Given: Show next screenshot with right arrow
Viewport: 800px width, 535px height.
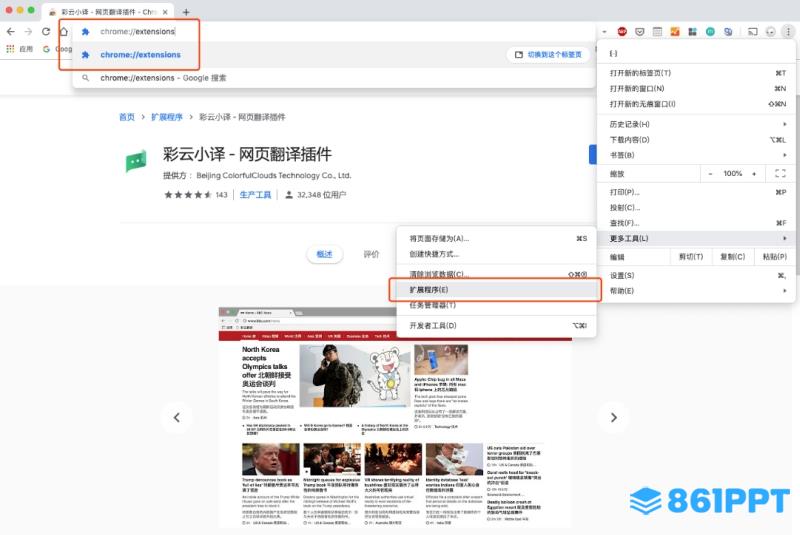Looking at the screenshot, I should pos(614,418).
